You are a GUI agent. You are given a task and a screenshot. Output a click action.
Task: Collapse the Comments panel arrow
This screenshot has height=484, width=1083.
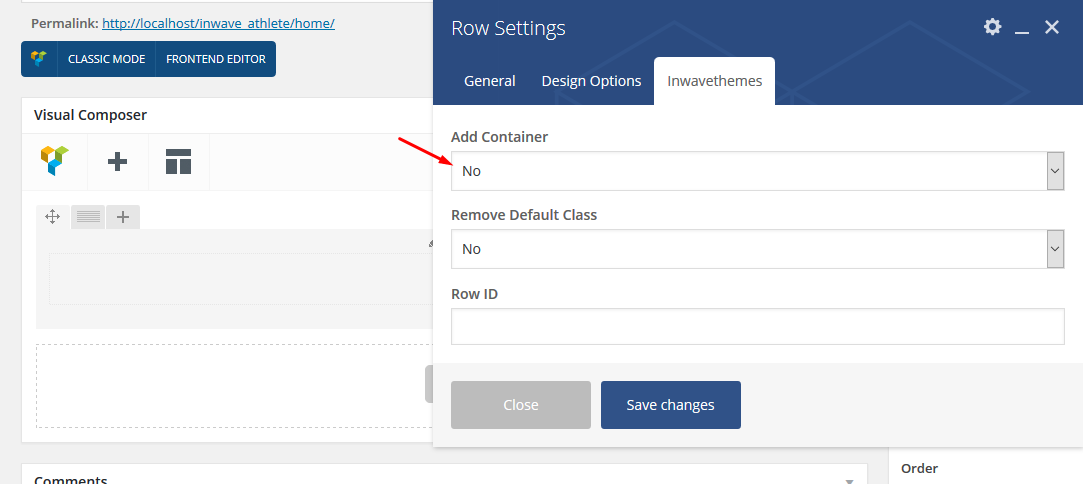(x=849, y=481)
